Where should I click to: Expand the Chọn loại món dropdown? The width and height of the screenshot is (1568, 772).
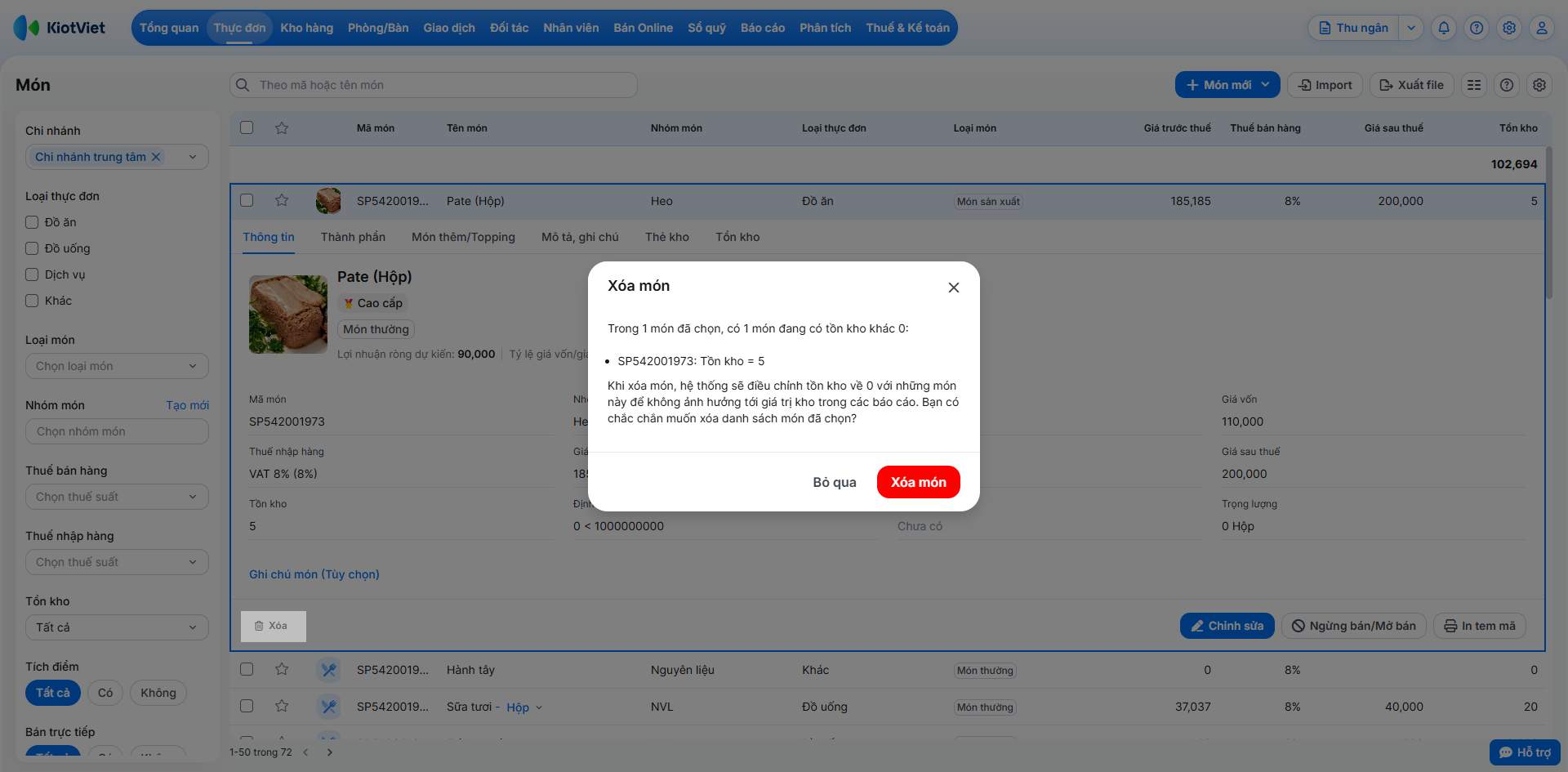coord(117,366)
